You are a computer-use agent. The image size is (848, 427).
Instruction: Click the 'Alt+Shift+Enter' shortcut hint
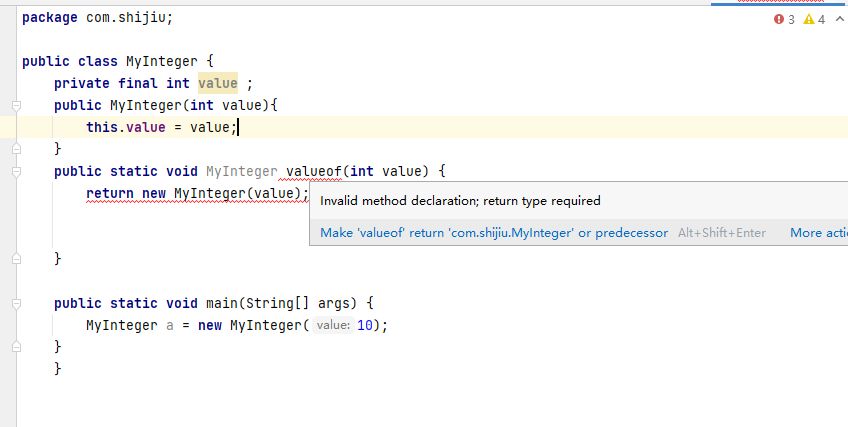[721, 233]
